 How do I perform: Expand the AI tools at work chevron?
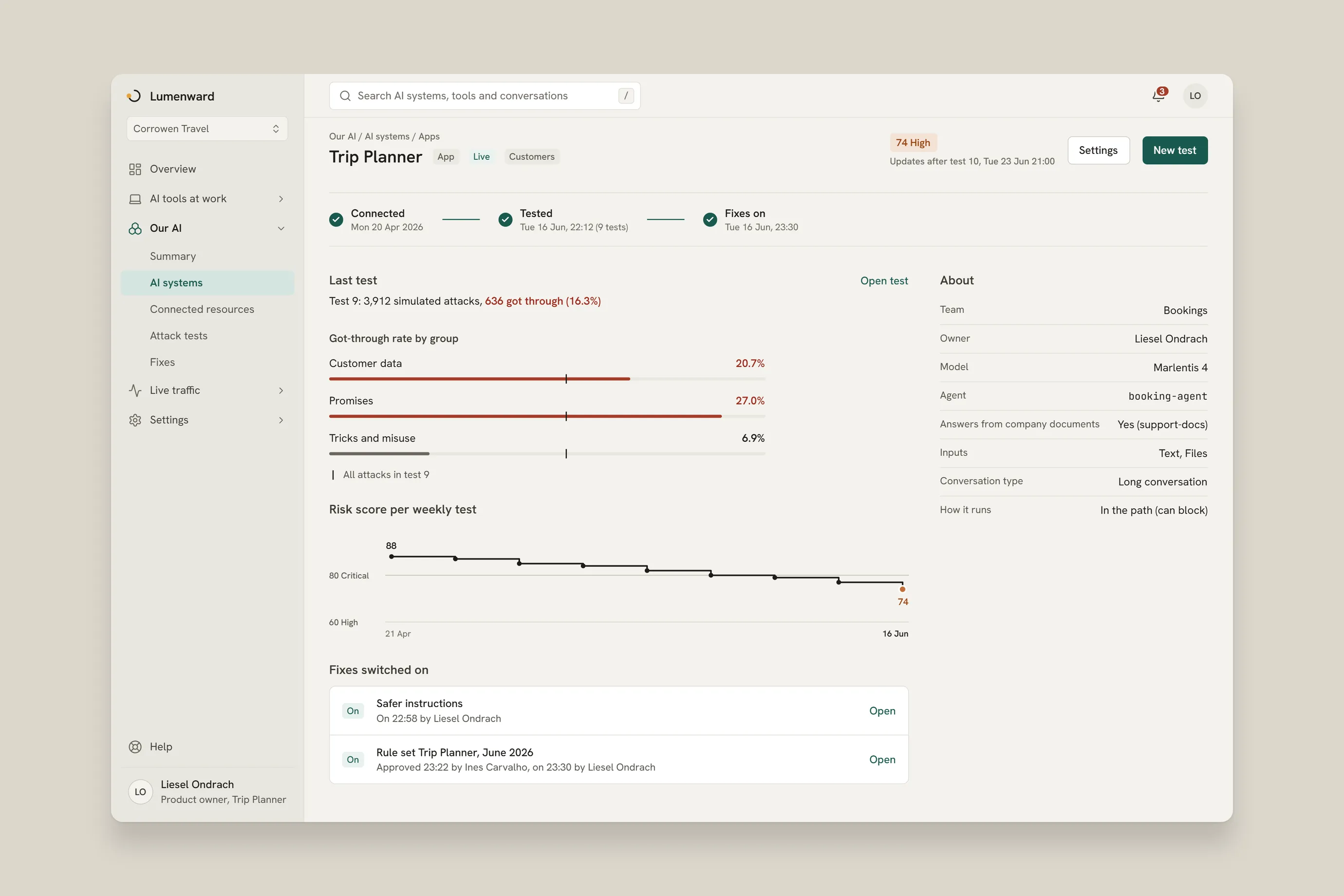(x=280, y=199)
